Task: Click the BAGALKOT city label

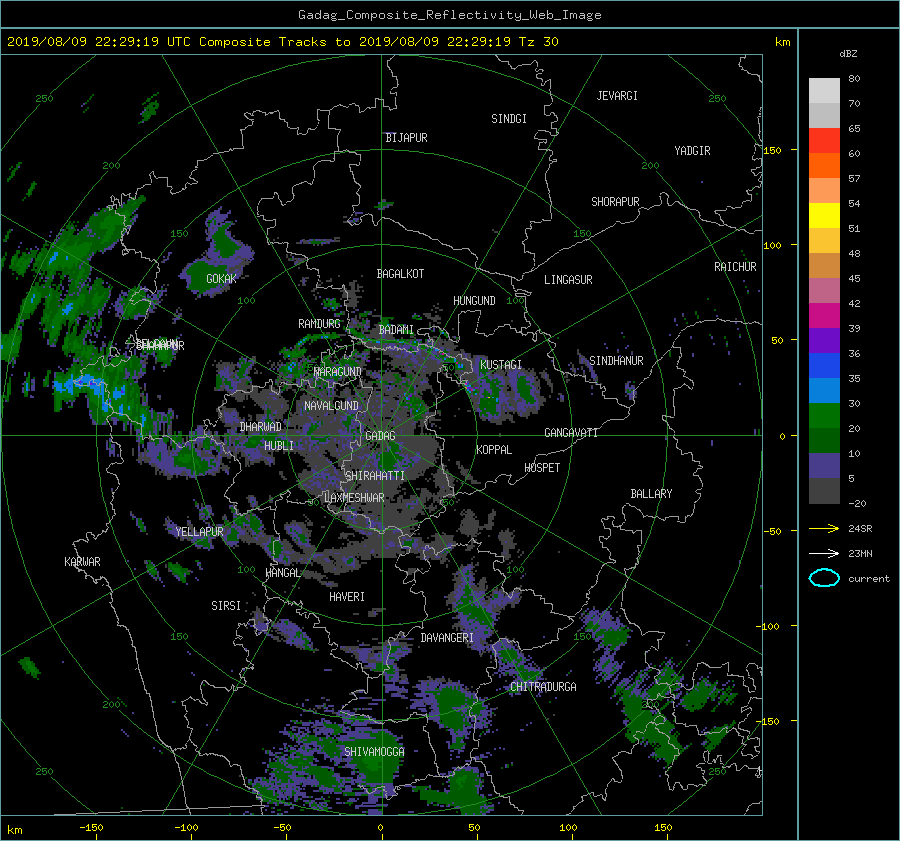Action: [400, 274]
